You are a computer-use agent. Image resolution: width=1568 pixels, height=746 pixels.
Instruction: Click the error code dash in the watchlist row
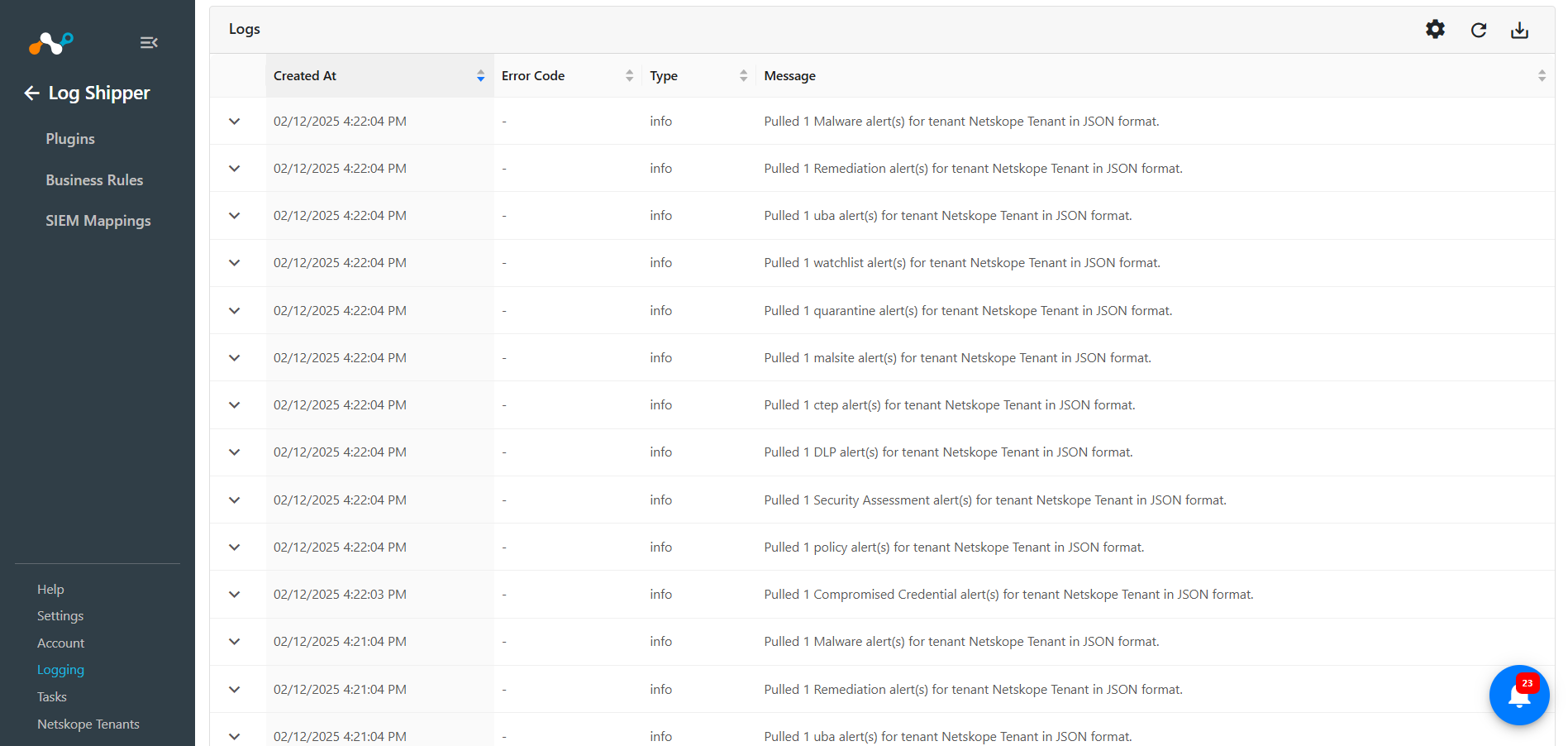504,263
